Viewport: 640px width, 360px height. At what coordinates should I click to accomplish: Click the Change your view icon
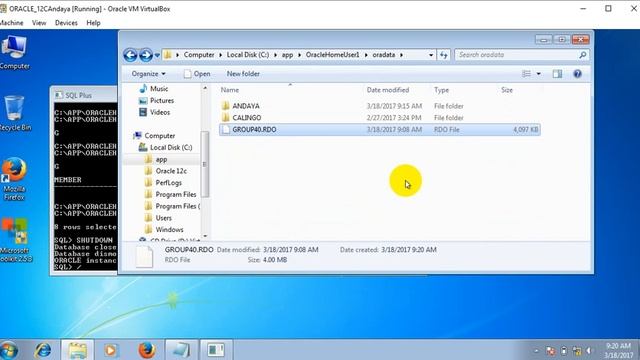click(x=527, y=74)
